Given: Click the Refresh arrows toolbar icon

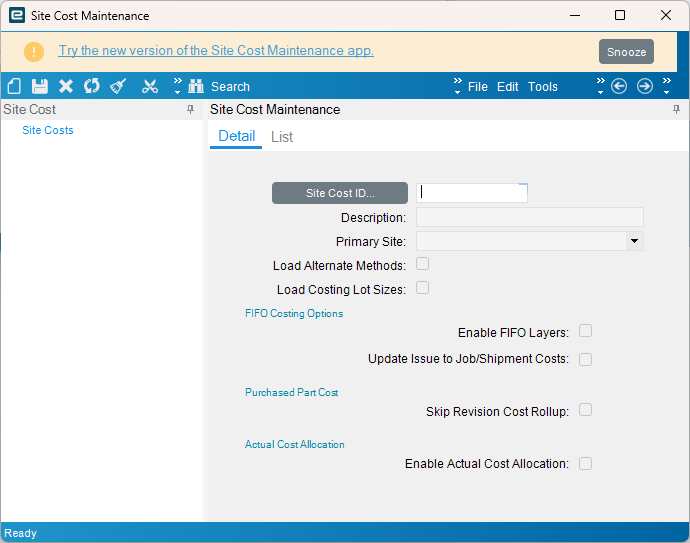Looking at the screenshot, I should pos(92,86).
